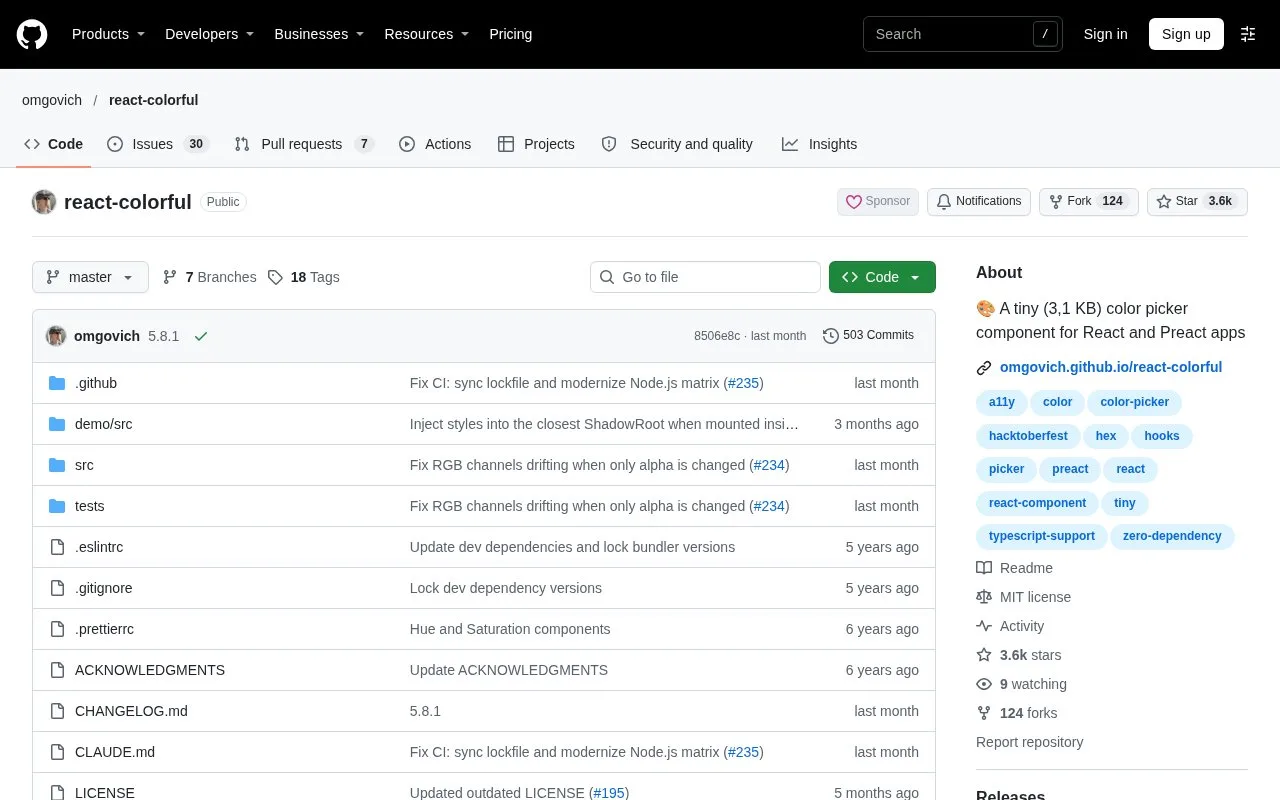View the green commit status checkmark
The image size is (1280, 800).
click(201, 336)
